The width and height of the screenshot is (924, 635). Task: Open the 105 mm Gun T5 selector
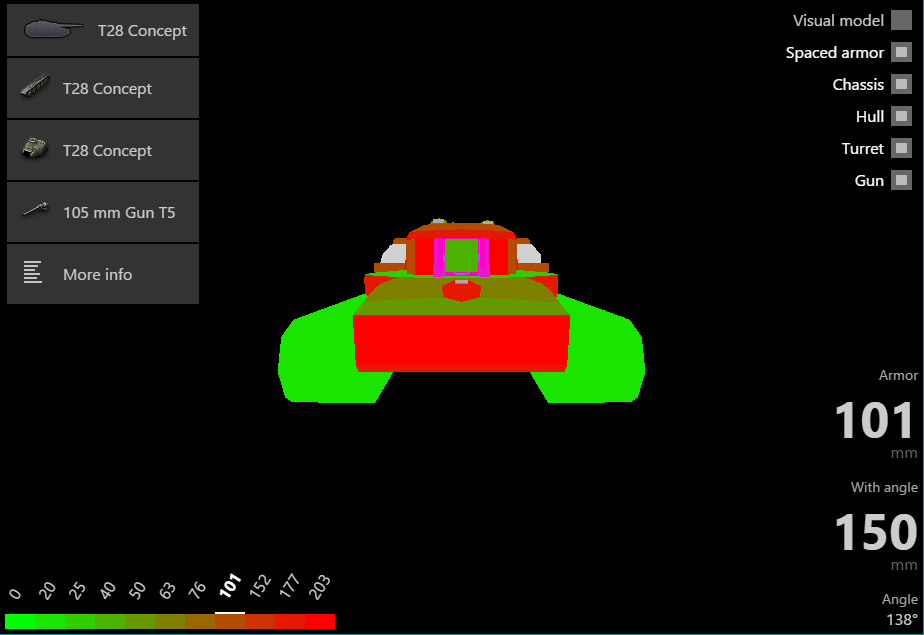click(103, 212)
